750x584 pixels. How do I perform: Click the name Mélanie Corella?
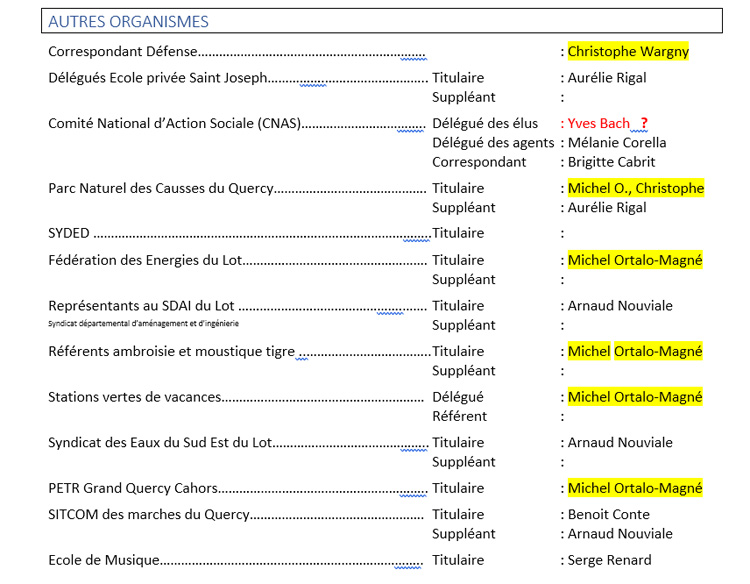[x=617, y=143]
